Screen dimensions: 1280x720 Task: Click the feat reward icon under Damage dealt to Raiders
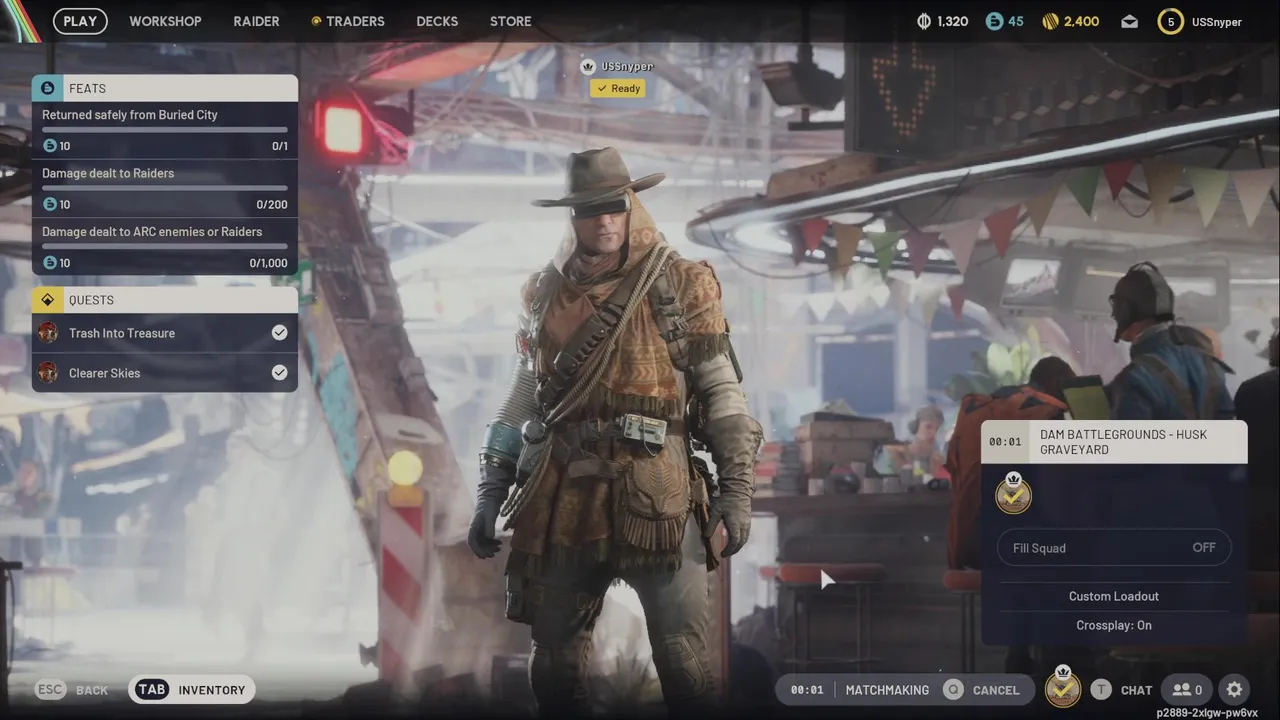pos(50,204)
